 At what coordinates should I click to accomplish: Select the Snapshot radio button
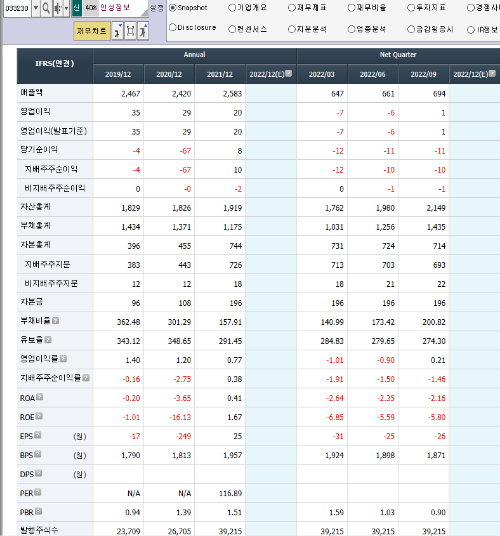[x=173, y=8]
